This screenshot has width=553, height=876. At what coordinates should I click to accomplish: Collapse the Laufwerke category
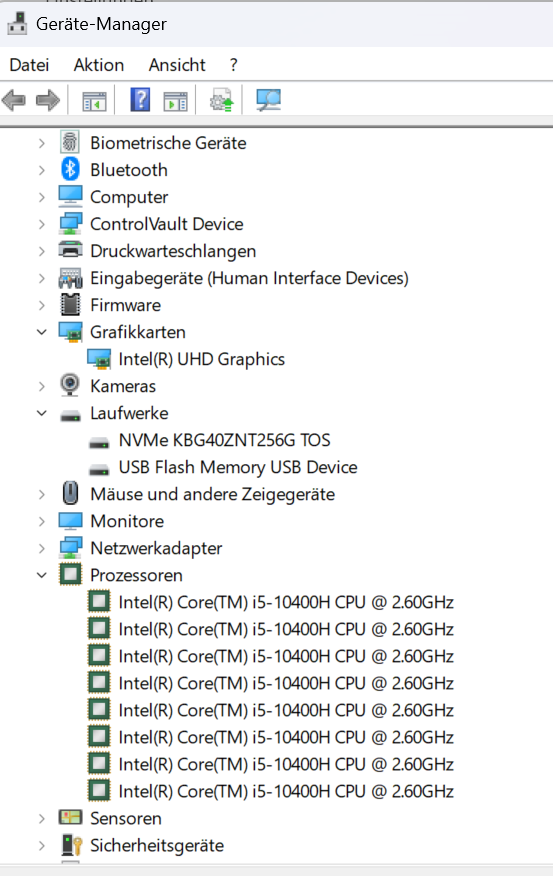coord(42,413)
